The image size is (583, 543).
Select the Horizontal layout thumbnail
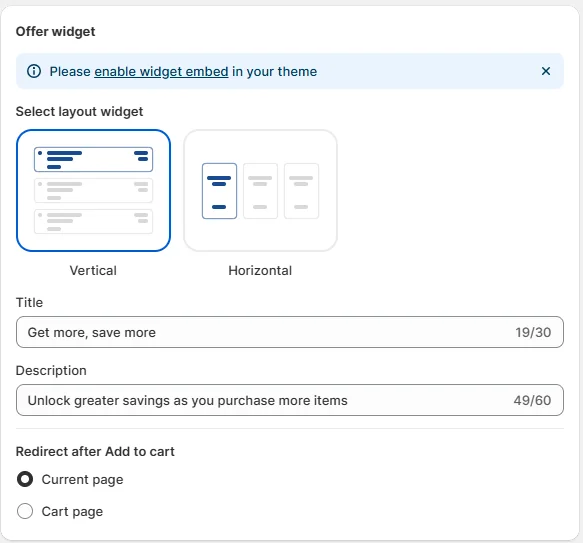pyautogui.click(x=260, y=190)
